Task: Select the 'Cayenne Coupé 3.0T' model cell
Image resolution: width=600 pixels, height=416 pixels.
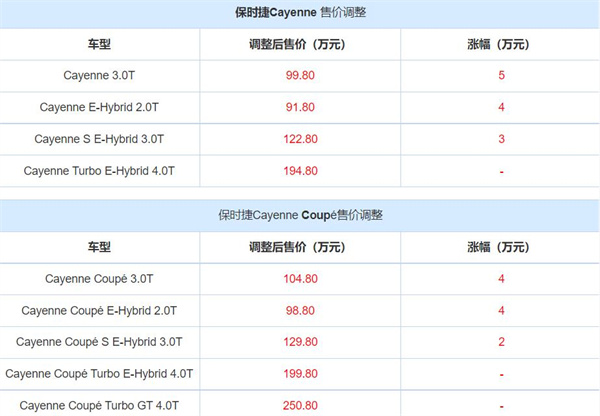Action: coord(99,279)
